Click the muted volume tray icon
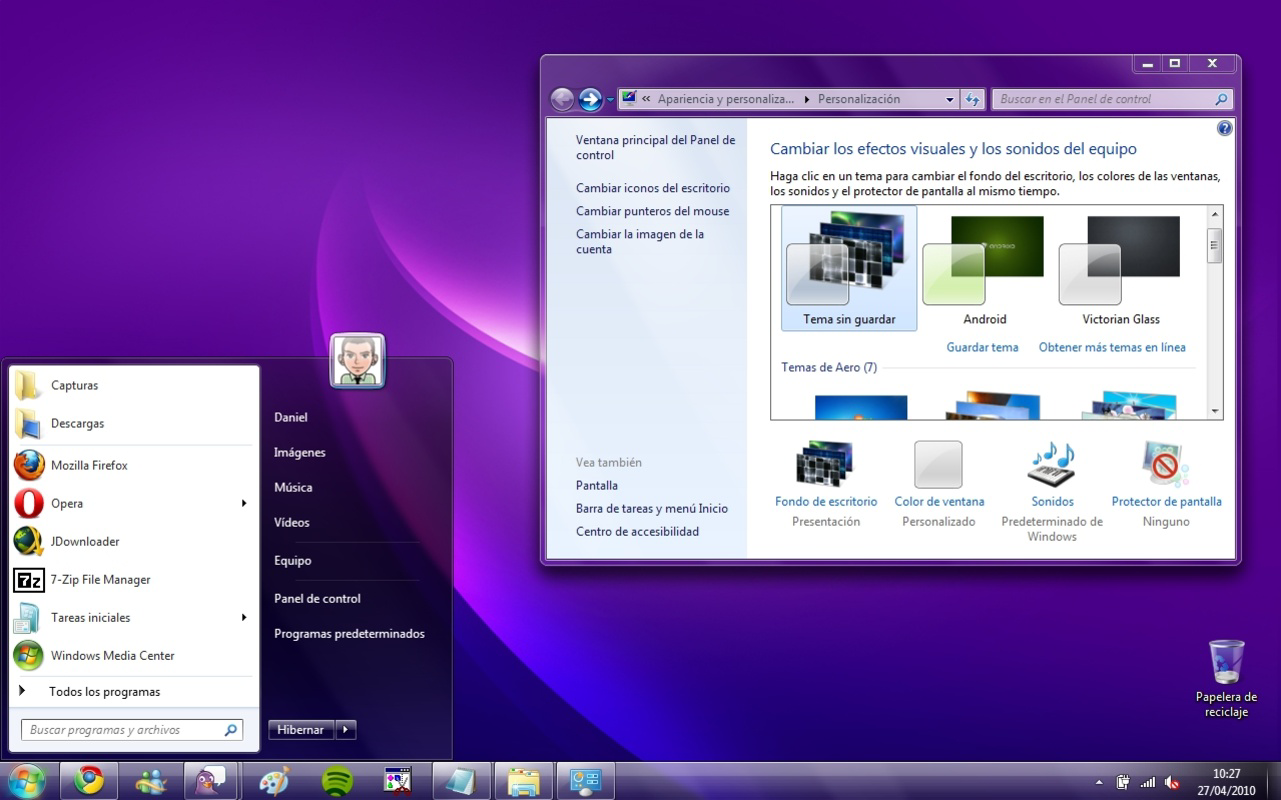This screenshot has width=1281, height=800. click(1170, 782)
